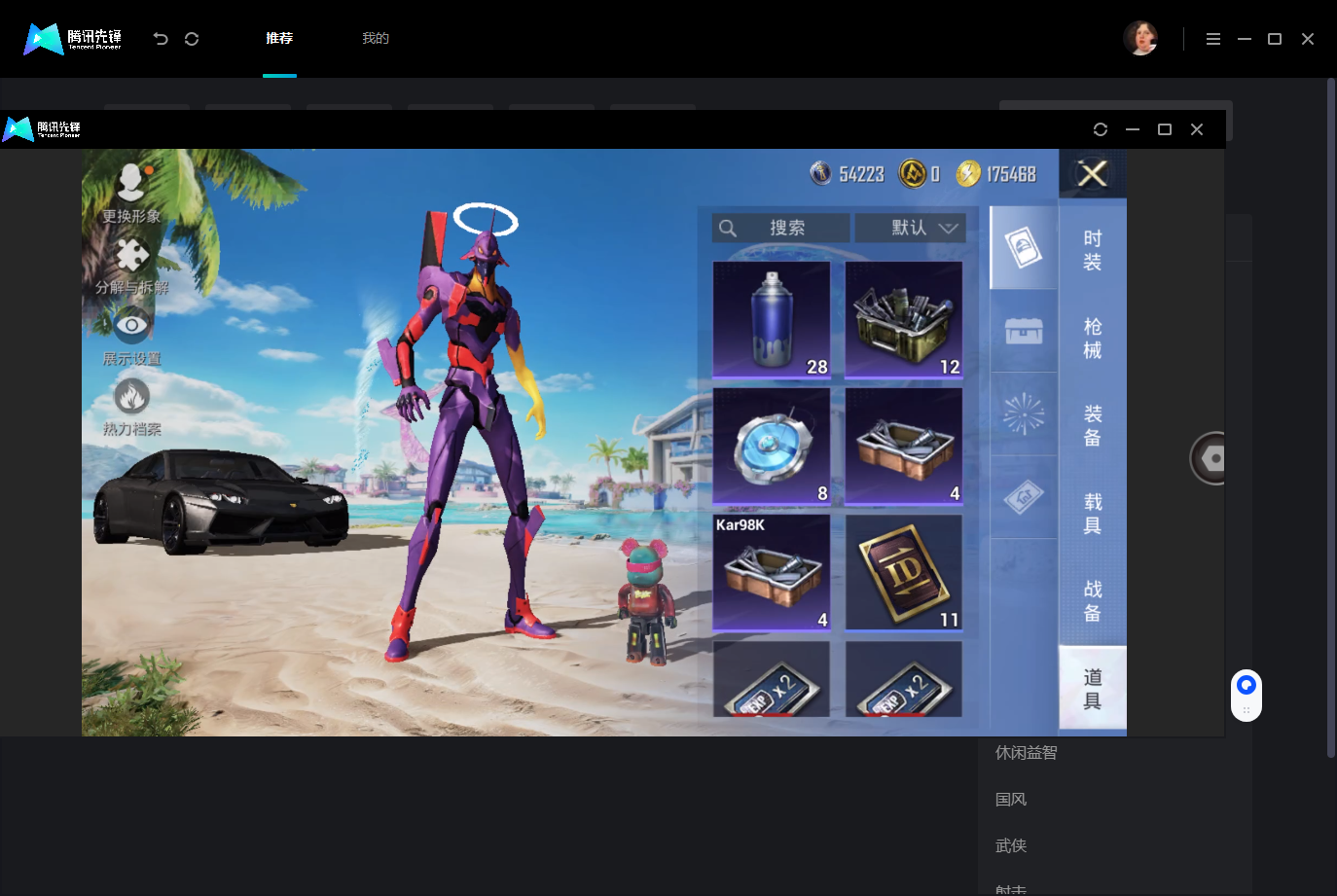
Task: Switch to 时装 fashion tab
Action: (x=1093, y=250)
